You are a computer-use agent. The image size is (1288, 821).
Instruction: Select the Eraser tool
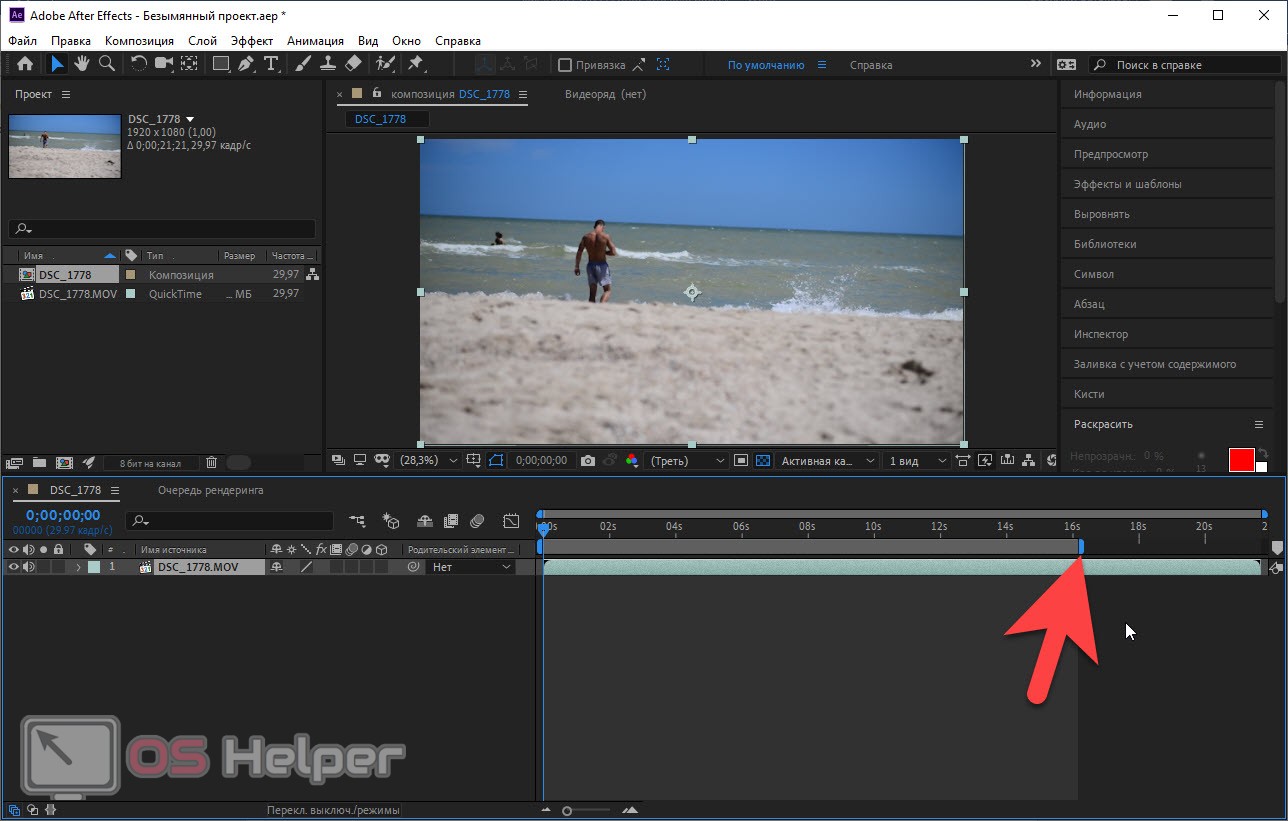(x=353, y=64)
